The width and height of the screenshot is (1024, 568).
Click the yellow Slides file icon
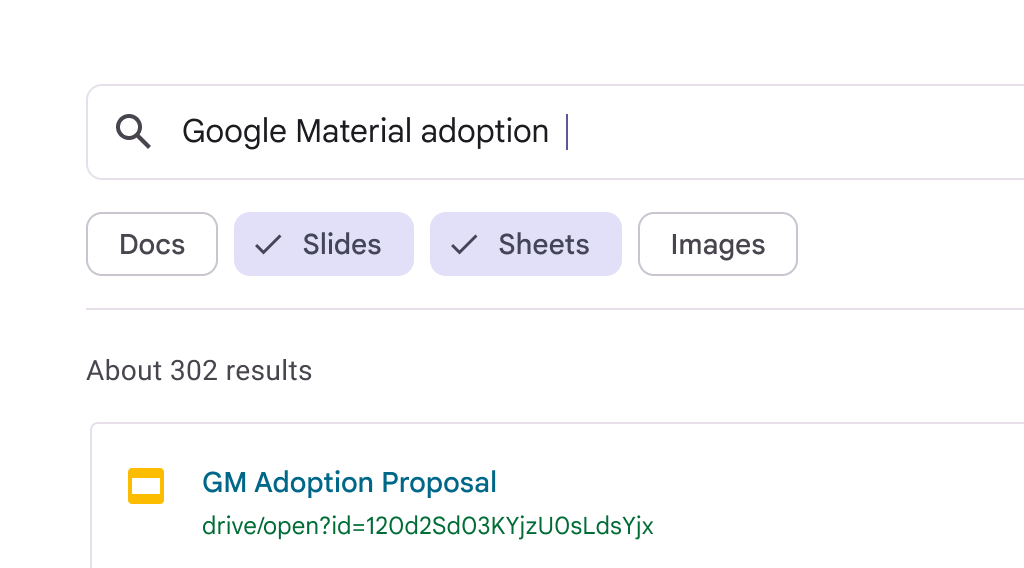pos(146,485)
